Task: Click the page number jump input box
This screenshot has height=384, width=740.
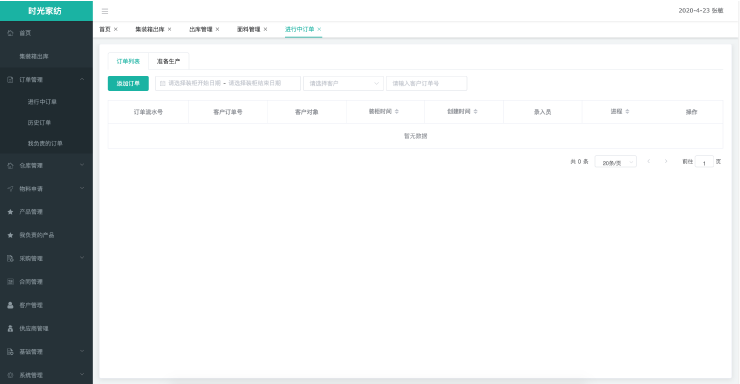Action: tap(704, 162)
